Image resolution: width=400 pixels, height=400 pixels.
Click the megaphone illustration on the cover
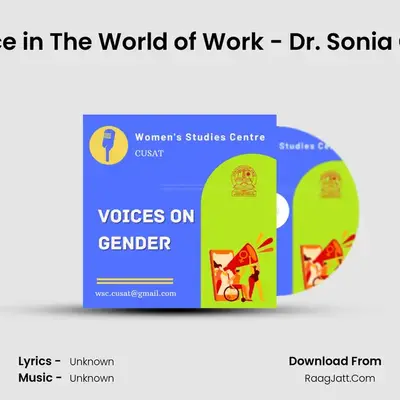(241, 269)
